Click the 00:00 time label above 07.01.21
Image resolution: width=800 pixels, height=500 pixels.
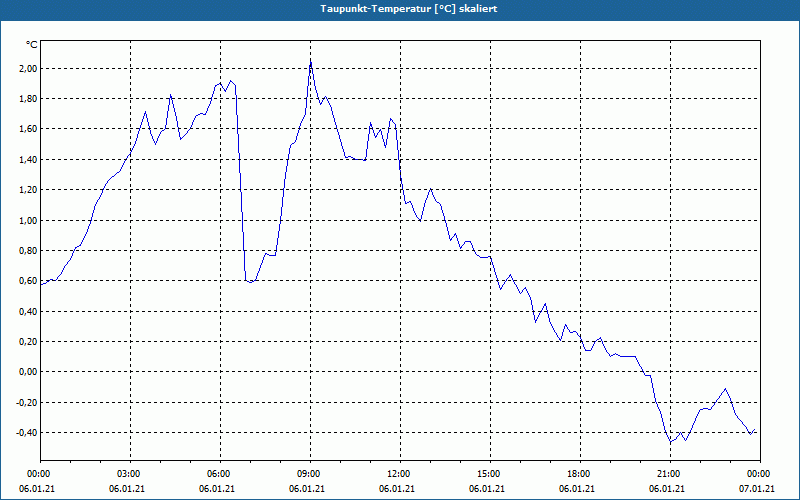(760, 474)
